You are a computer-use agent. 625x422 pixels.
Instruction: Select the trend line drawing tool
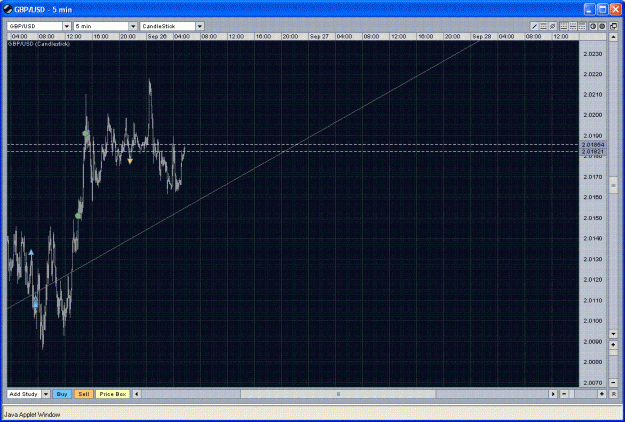click(x=535, y=27)
